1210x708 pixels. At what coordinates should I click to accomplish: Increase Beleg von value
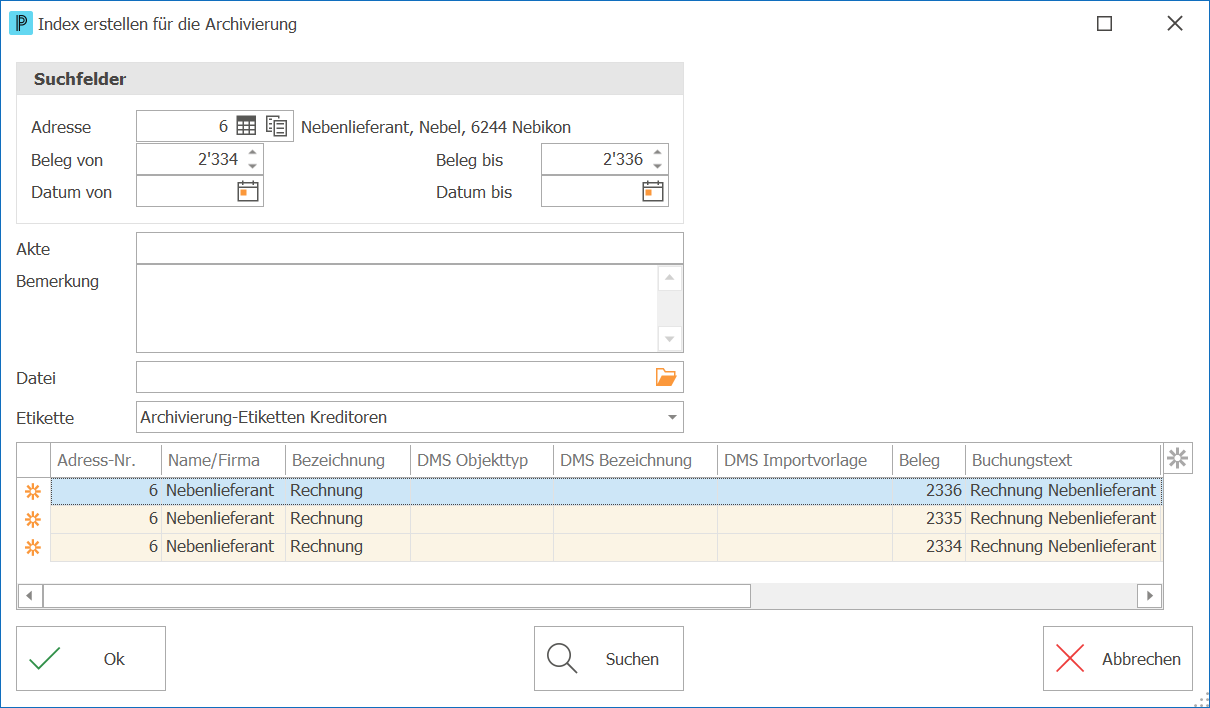[252, 153]
